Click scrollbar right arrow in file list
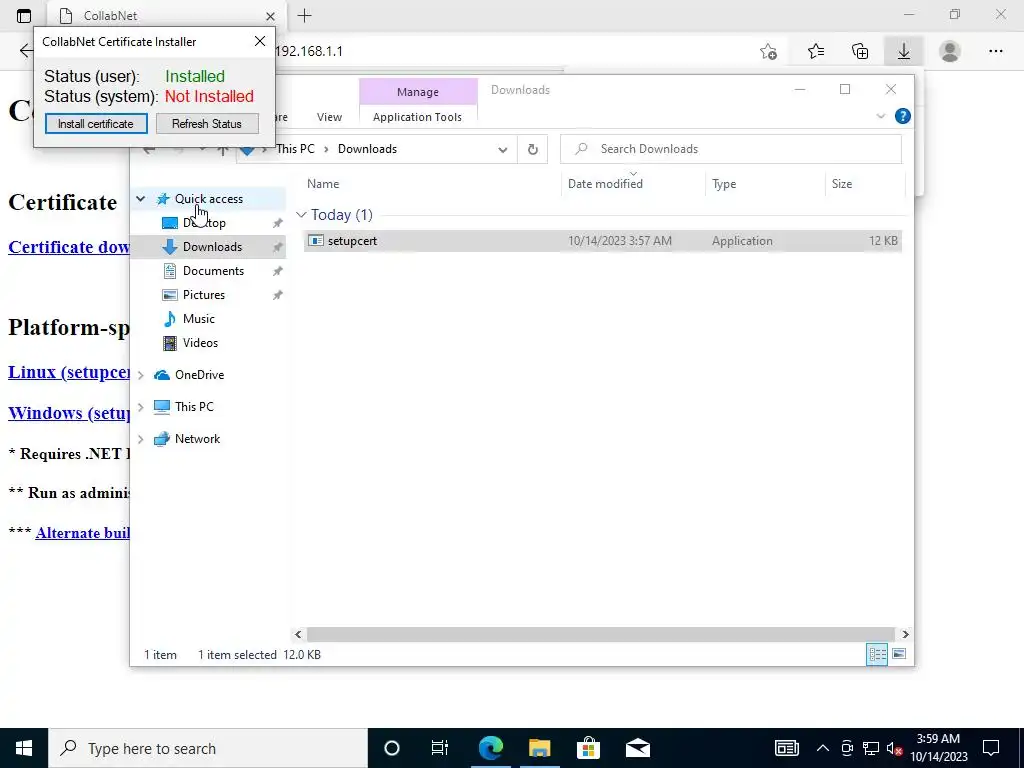 point(905,634)
